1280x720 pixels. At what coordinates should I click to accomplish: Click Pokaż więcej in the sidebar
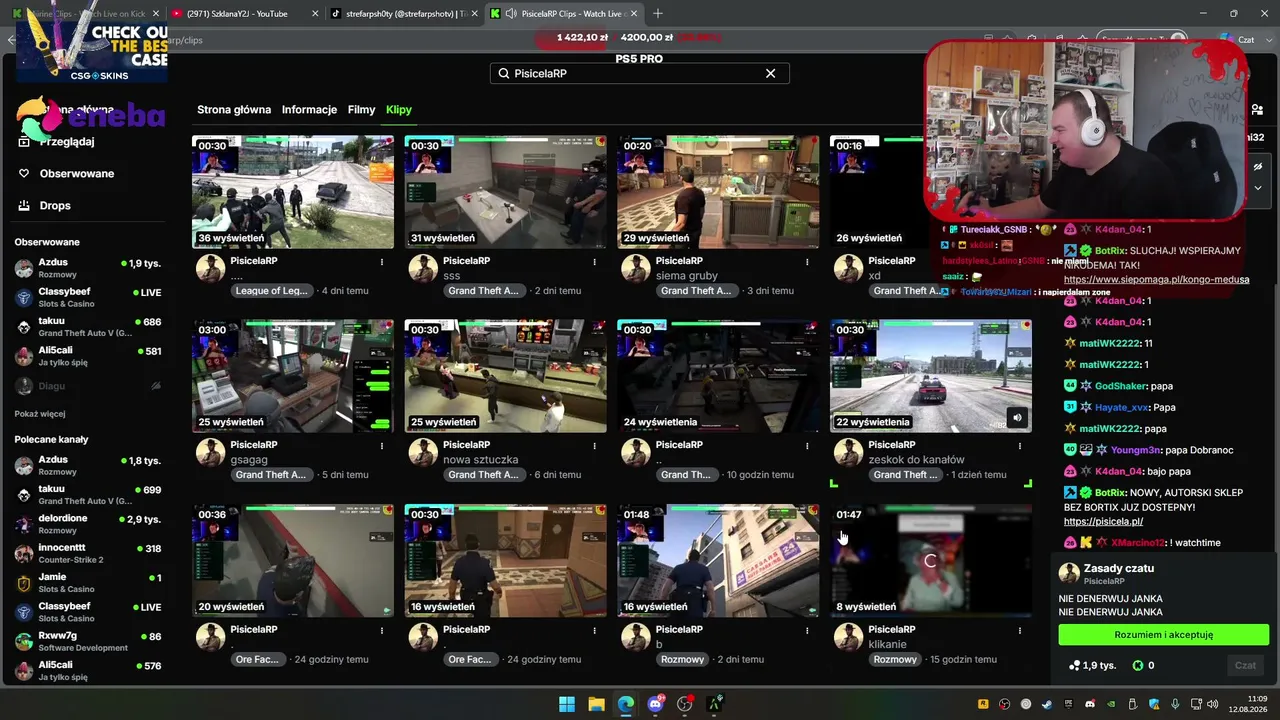tap(40, 414)
